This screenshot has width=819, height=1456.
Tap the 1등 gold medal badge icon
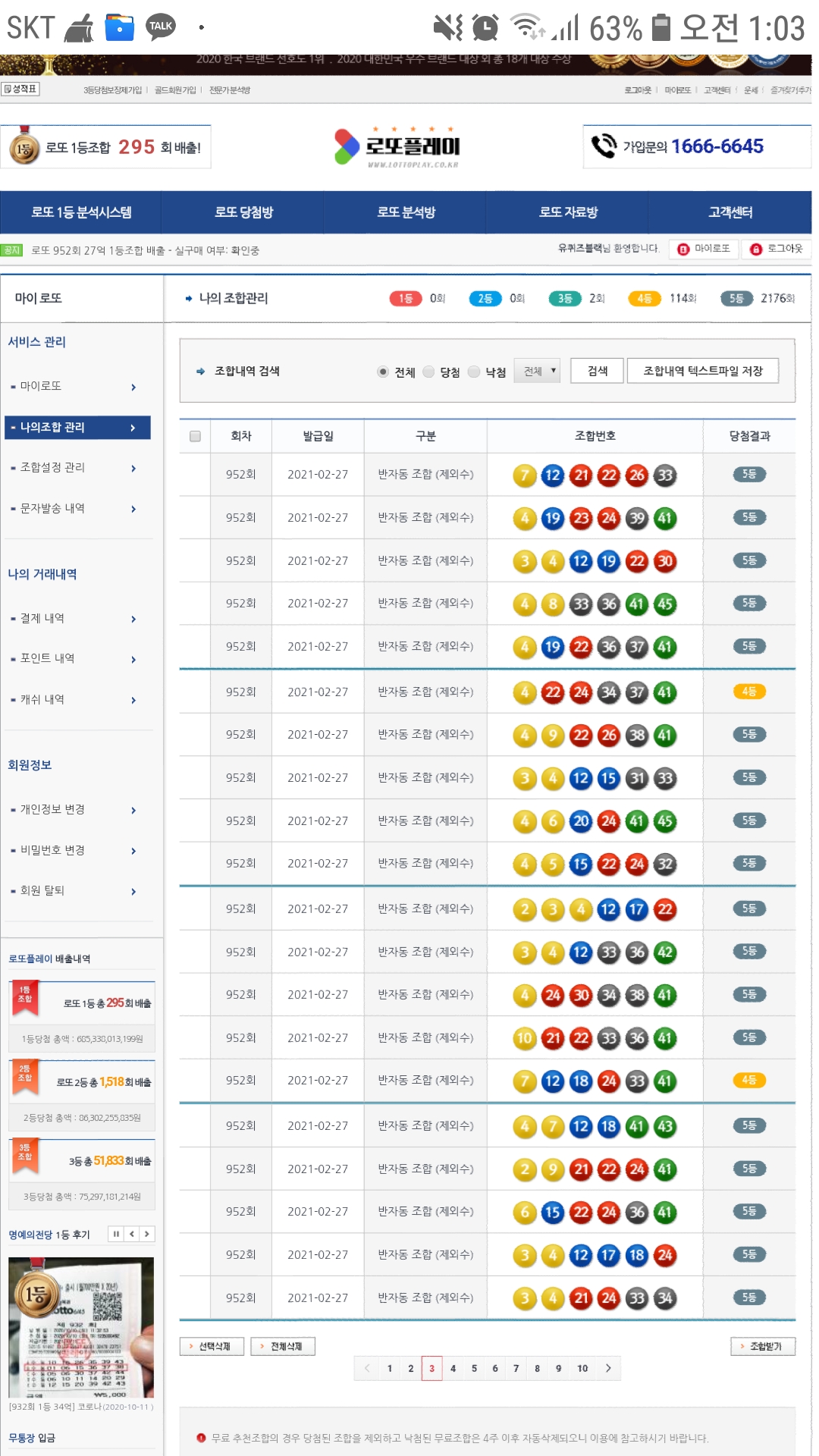click(x=24, y=146)
